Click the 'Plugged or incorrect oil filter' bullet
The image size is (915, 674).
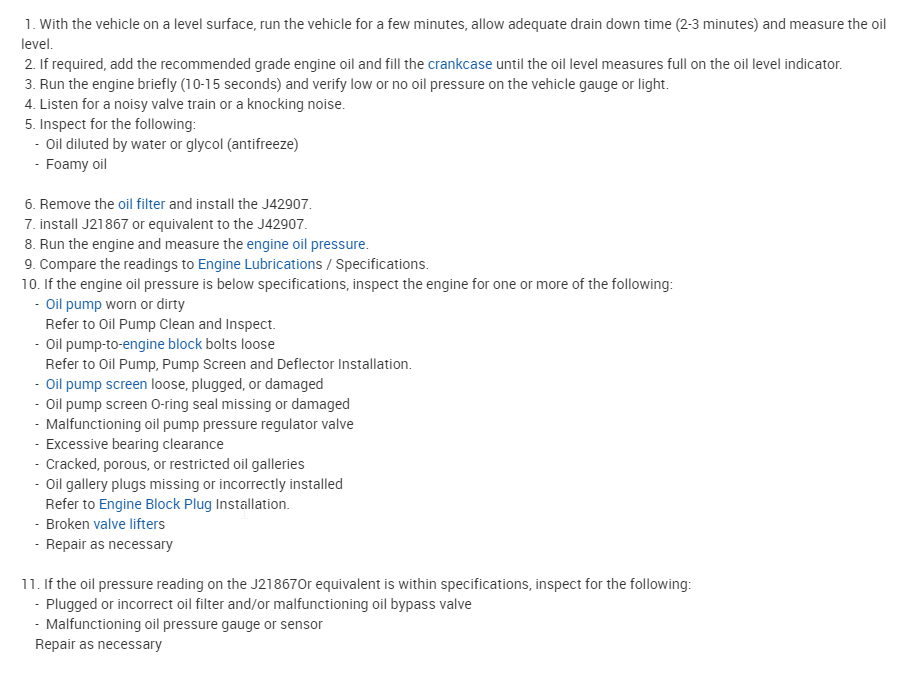[x=258, y=604]
